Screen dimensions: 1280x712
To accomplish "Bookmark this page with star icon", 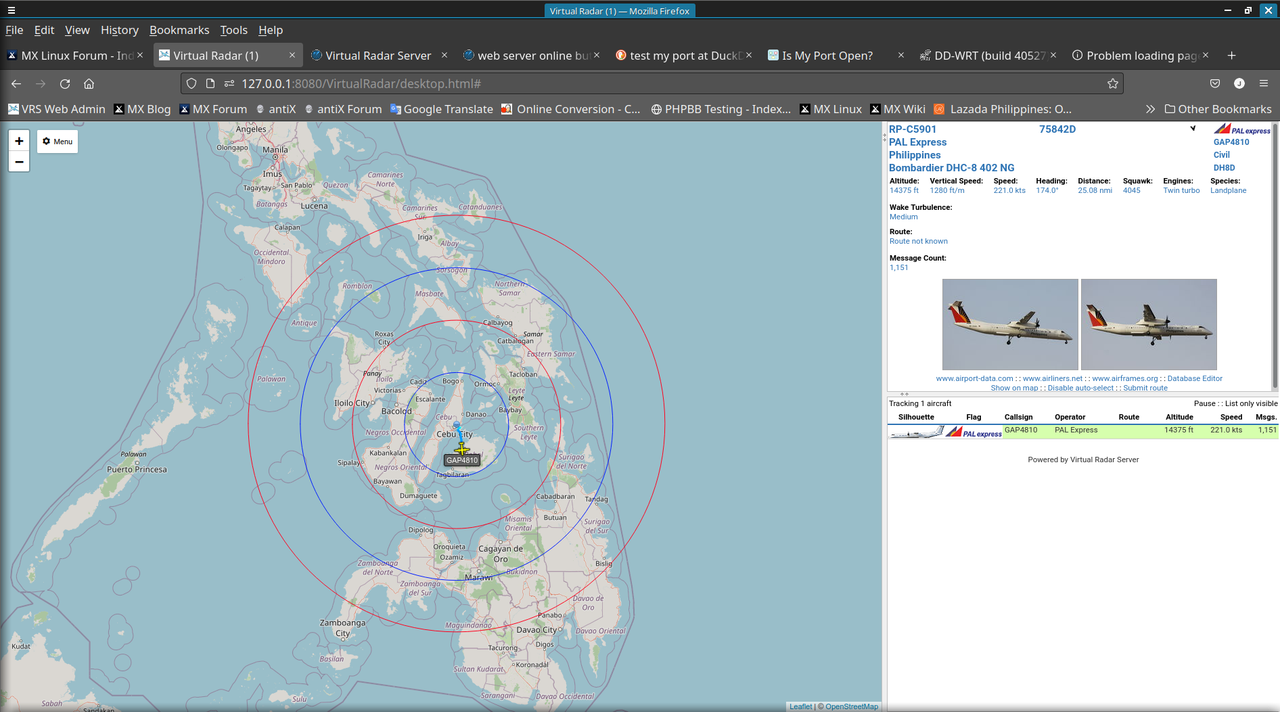I will (x=1112, y=84).
